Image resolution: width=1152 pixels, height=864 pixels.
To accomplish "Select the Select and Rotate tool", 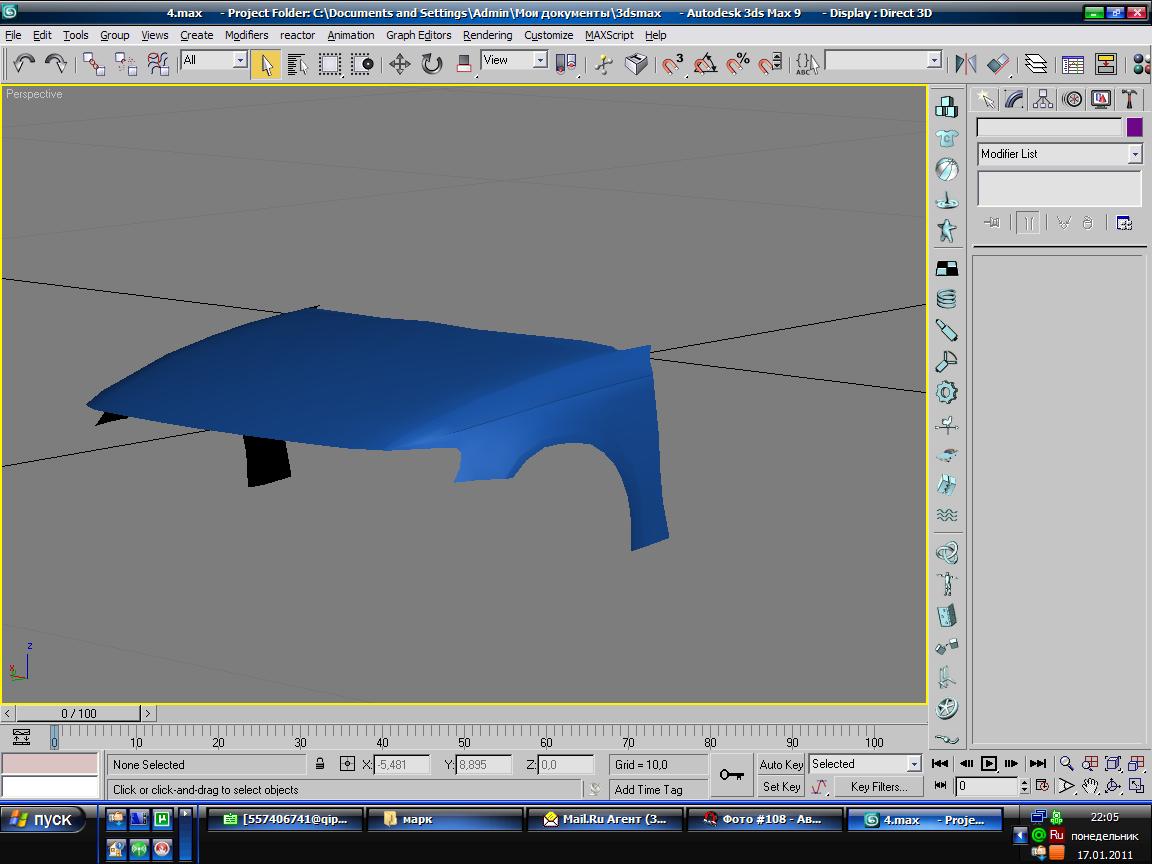I will (432, 64).
